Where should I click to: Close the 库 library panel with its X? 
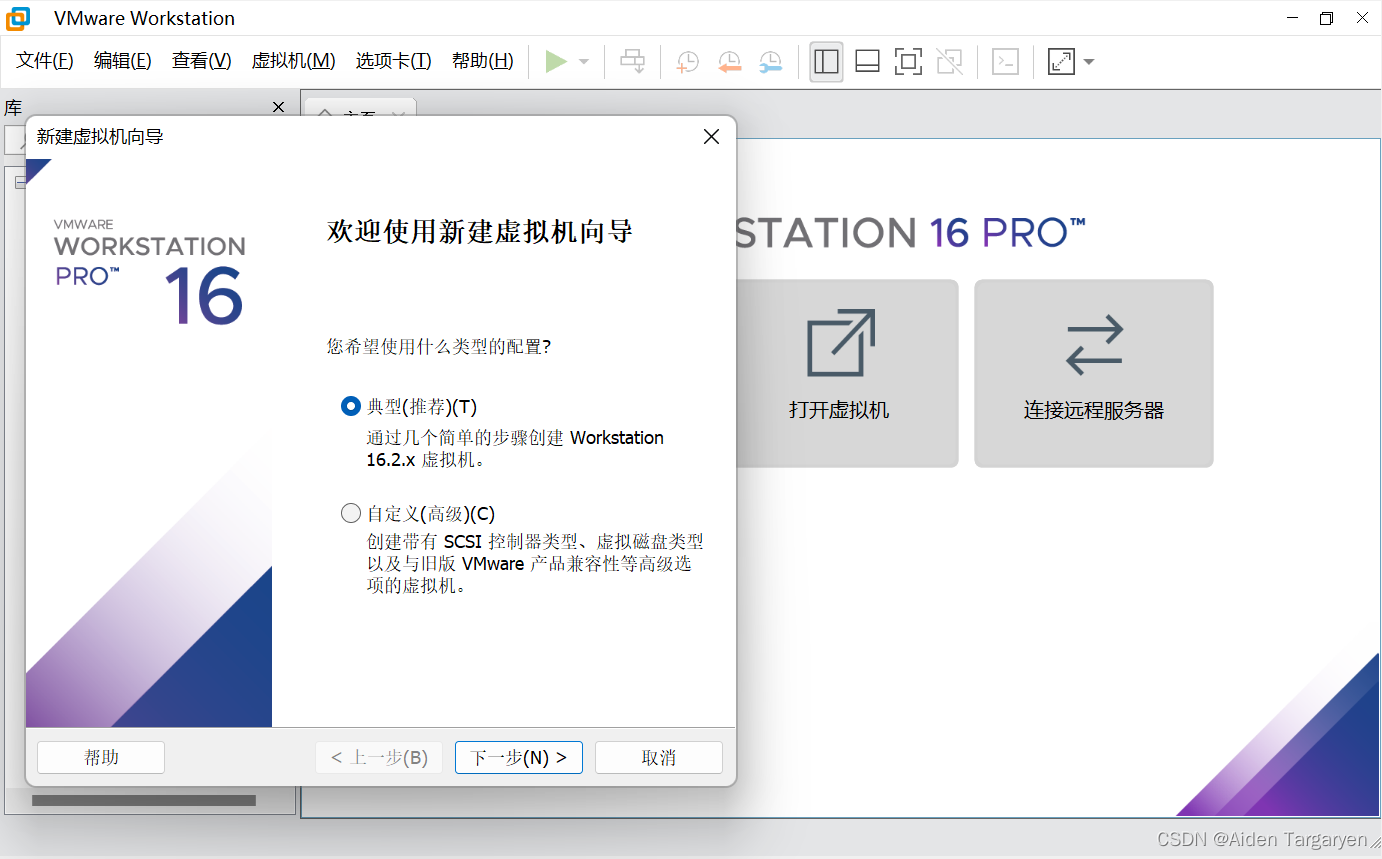coord(279,107)
